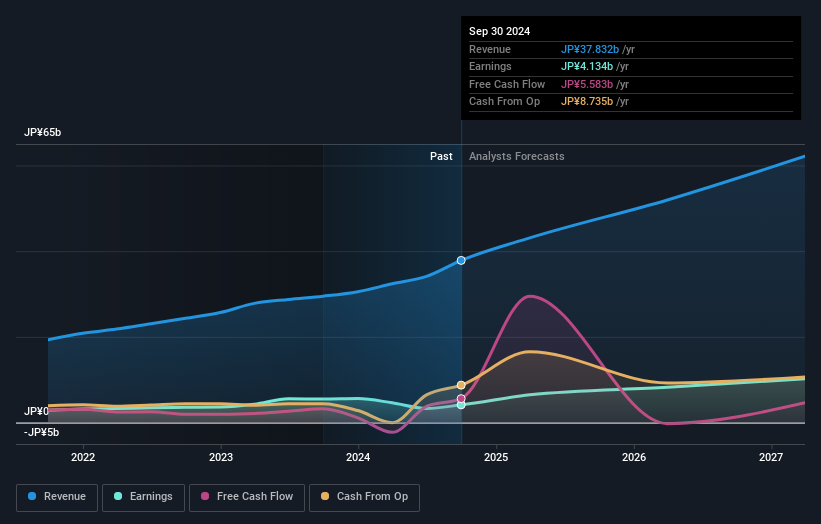Screen dimensions: 821x524
Task: Toggle the Revenue legend button
Action: [x=57, y=497]
